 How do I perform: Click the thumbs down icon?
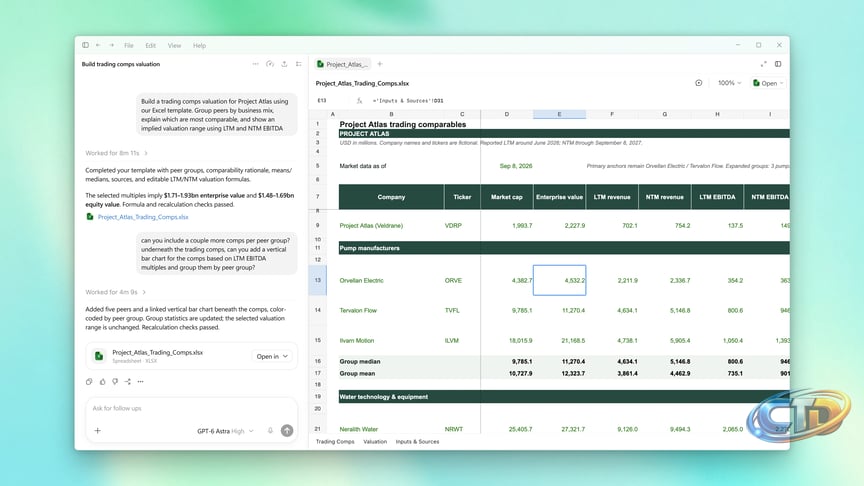[115, 381]
